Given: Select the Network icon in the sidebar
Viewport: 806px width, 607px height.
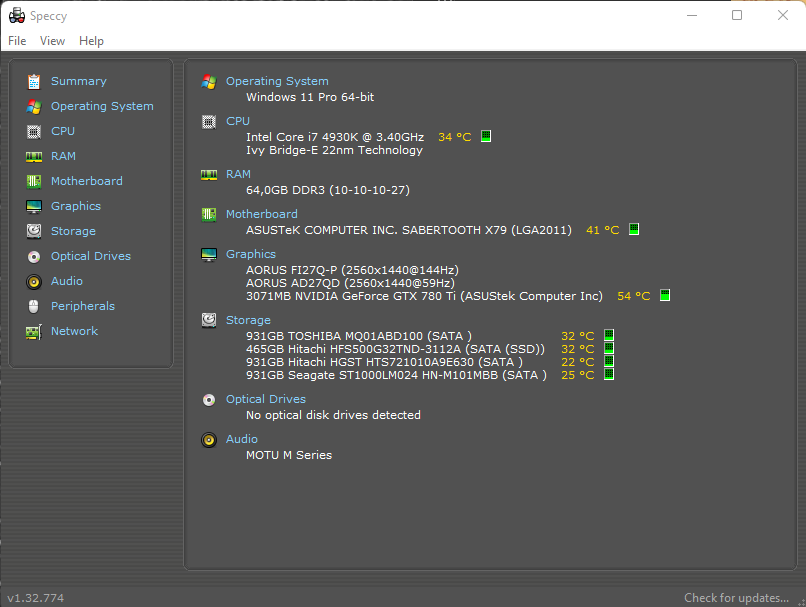Looking at the screenshot, I should tap(35, 331).
